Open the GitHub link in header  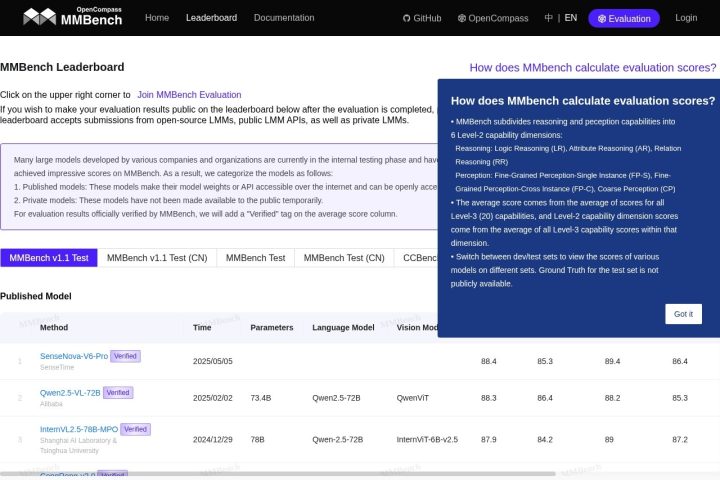tap(422, 18)
